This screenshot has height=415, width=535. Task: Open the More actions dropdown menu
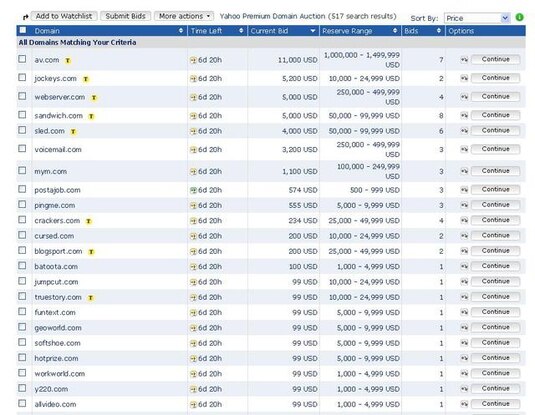(184, 16)
